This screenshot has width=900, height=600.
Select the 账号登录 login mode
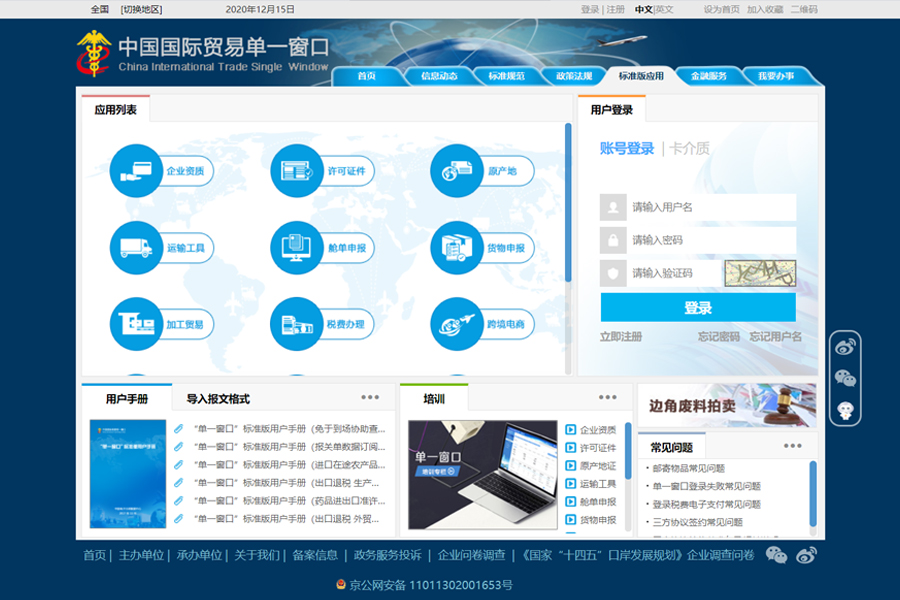pyautogui.click(x=627, y=149)
